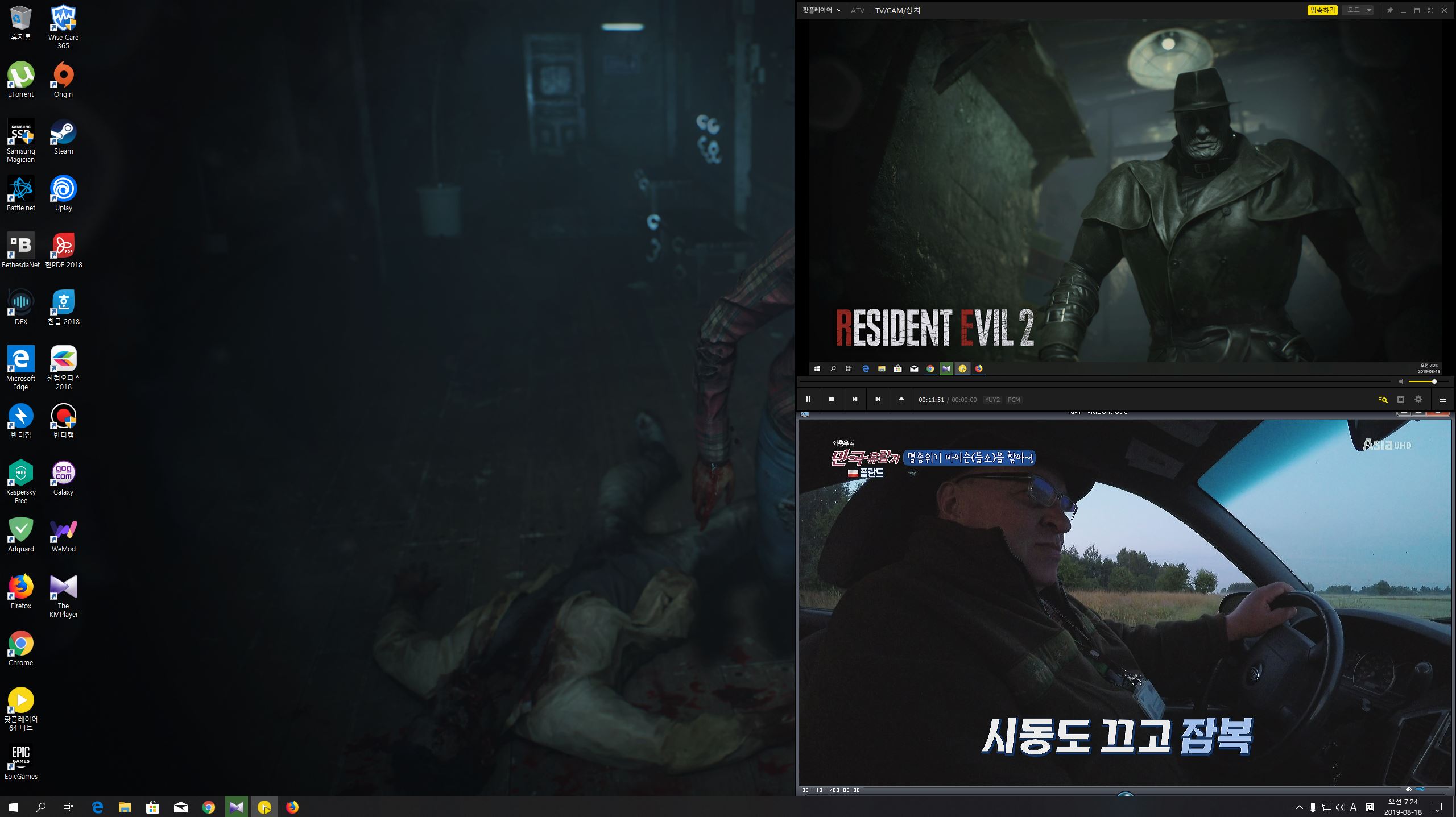Screen dimensions: 1456x817
Task: Toggle fullscreen in PotPlayer title bar
Action: pyautogui.click(x=1430, y=10)
